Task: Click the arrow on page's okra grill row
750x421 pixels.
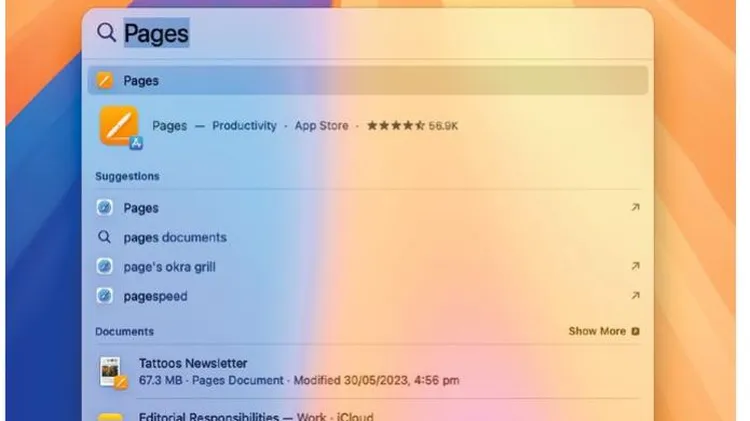Action: (x=635, y=266)
